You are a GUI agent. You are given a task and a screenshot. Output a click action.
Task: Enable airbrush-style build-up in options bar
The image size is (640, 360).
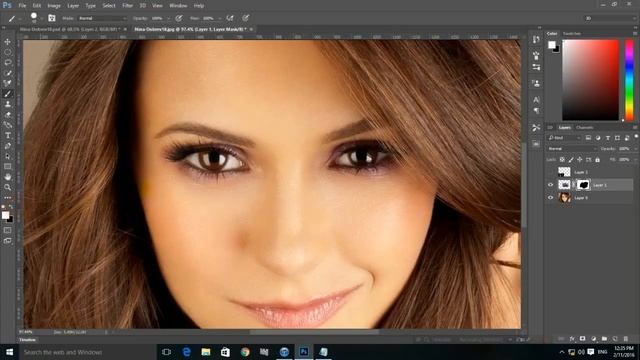(x=230, y=18)
